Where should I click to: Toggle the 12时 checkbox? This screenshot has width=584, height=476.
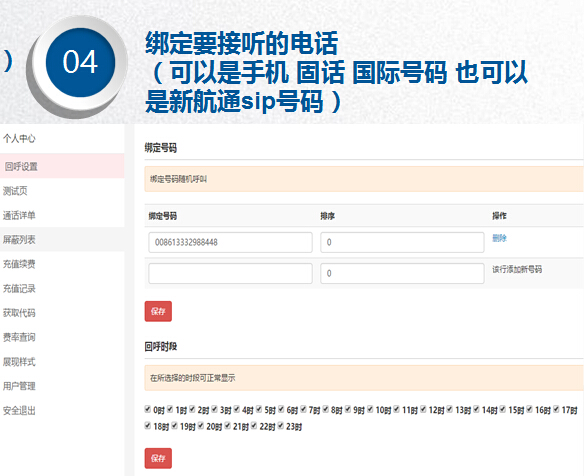click(423, 409)
